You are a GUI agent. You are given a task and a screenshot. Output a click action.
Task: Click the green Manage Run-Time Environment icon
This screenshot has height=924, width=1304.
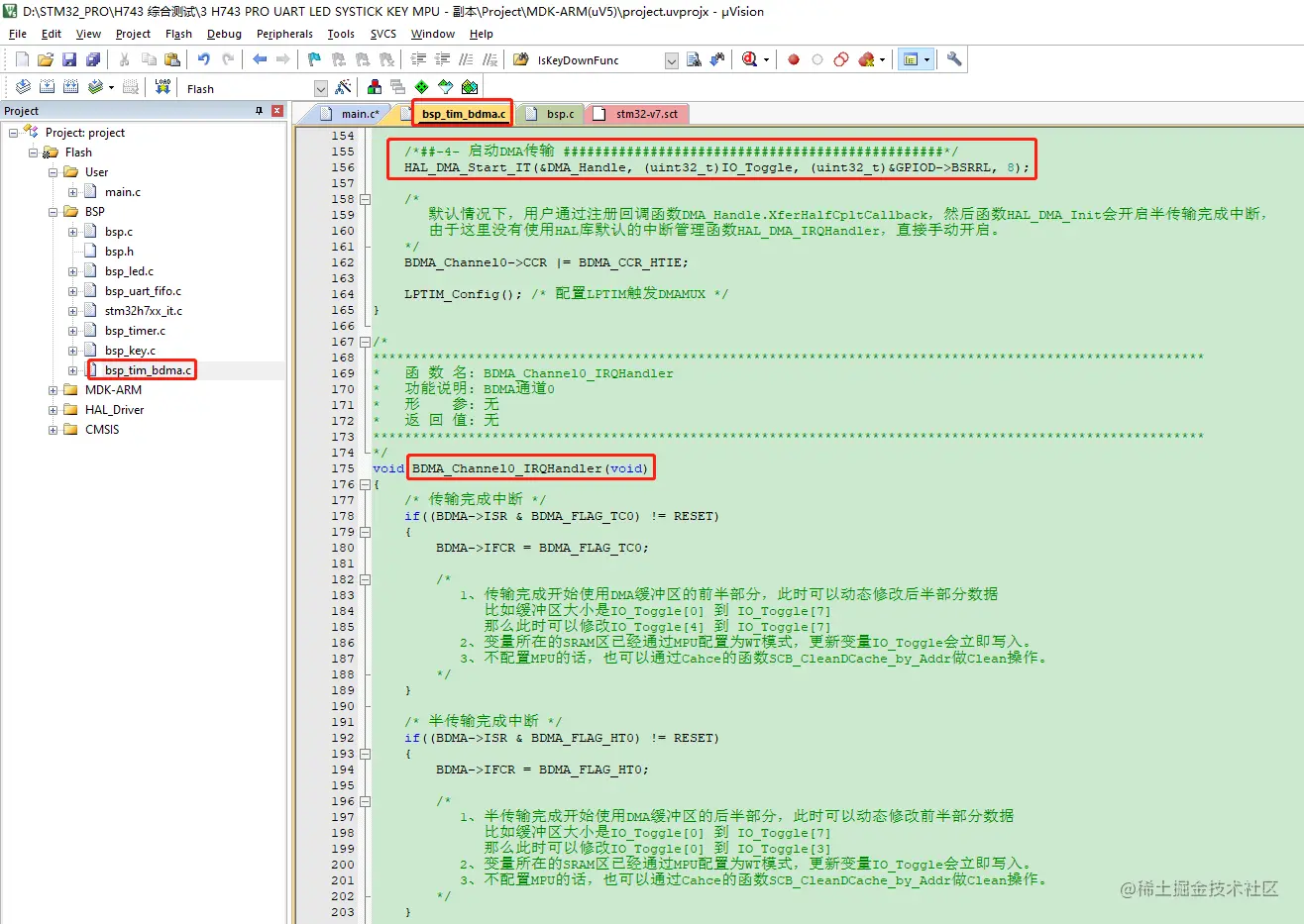click(422, 87)
